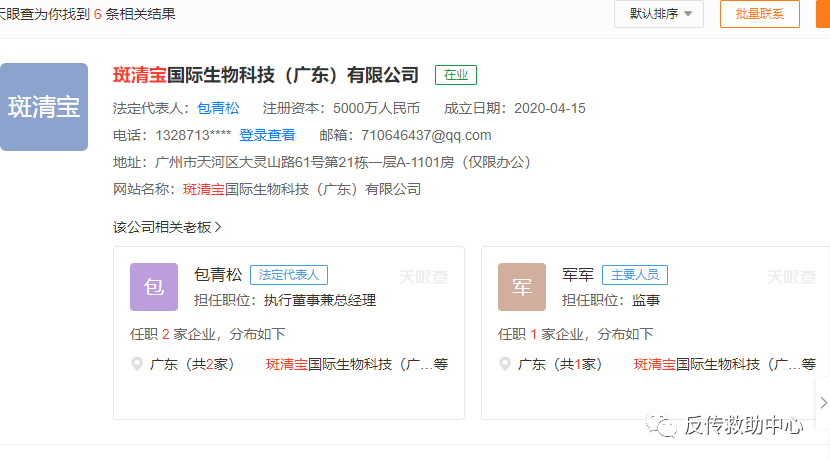Select founding date 2020-04-15 text
The width and height of the screenshot is (830, 461).
[550, 108]
